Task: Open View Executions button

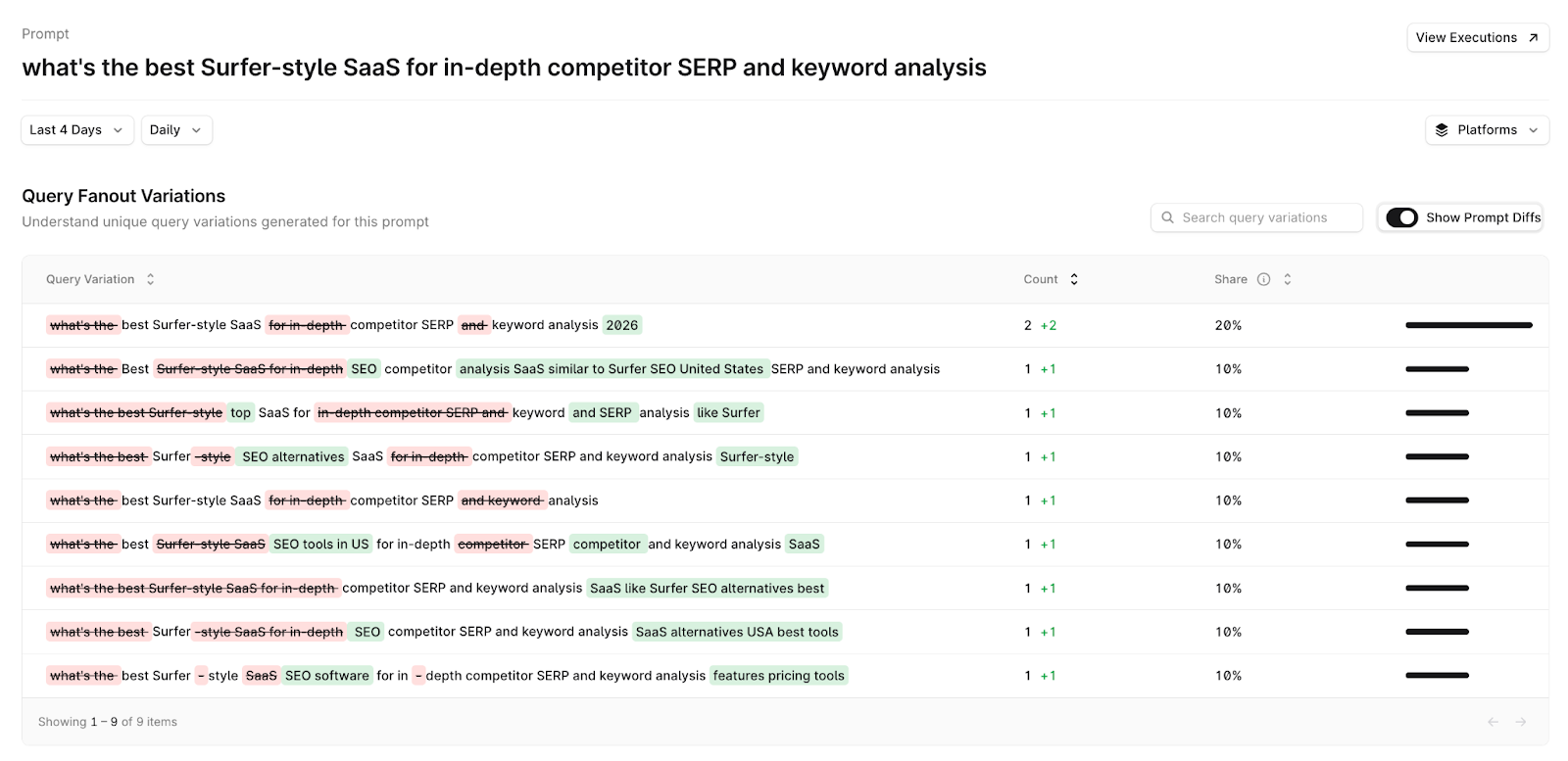Action: coord(1466,38)
